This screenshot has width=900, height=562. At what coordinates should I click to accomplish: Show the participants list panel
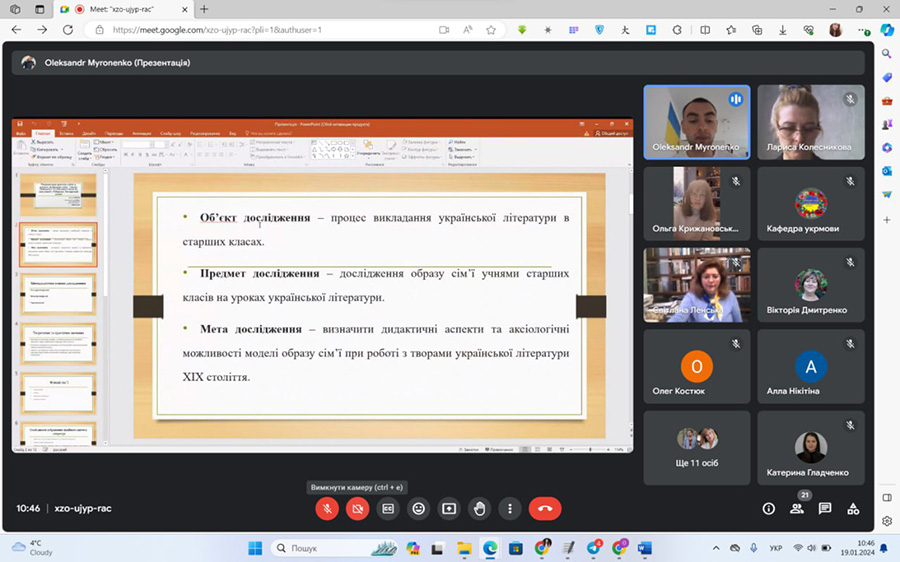796,508
